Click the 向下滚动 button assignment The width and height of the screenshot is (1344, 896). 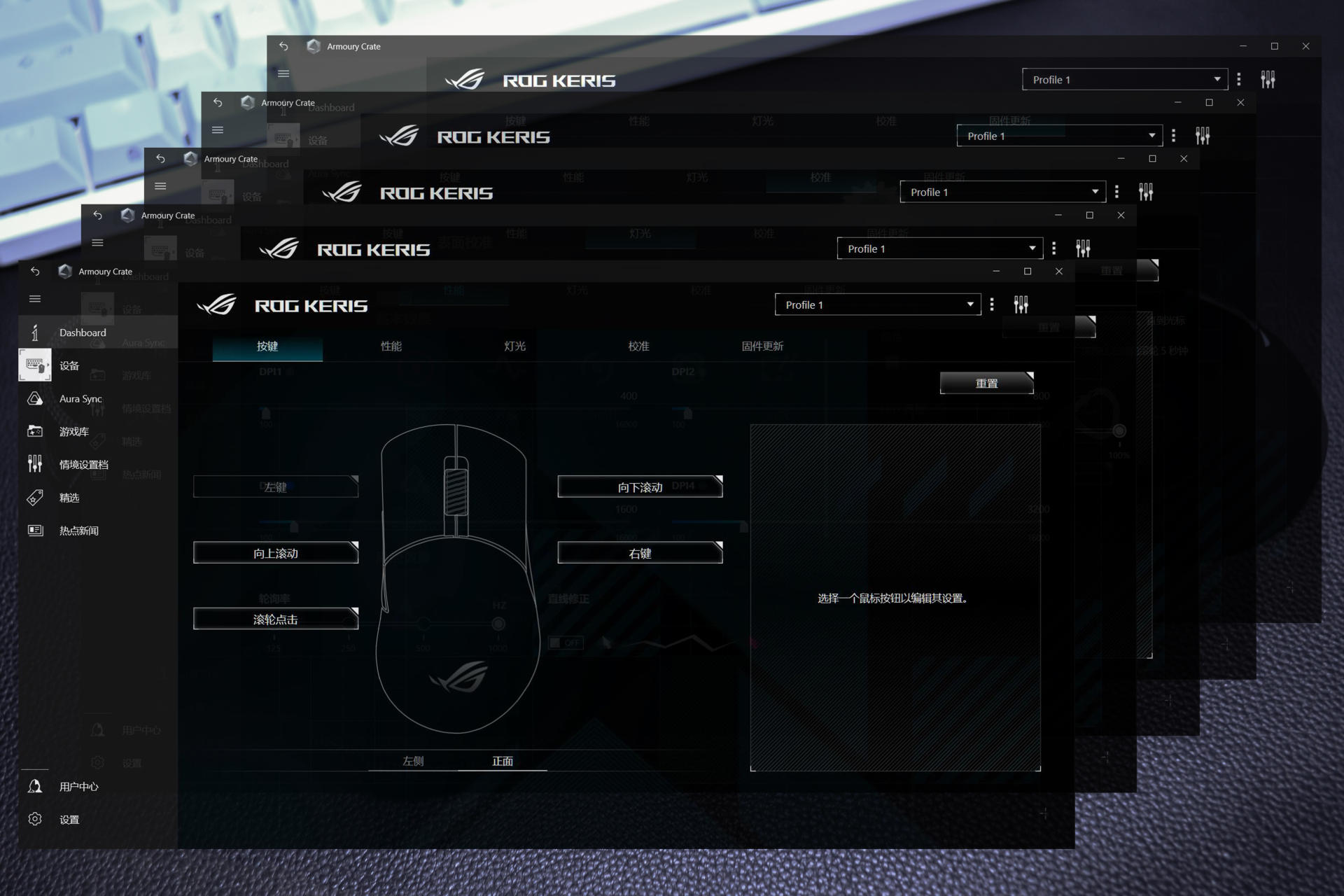pos(640,487)
